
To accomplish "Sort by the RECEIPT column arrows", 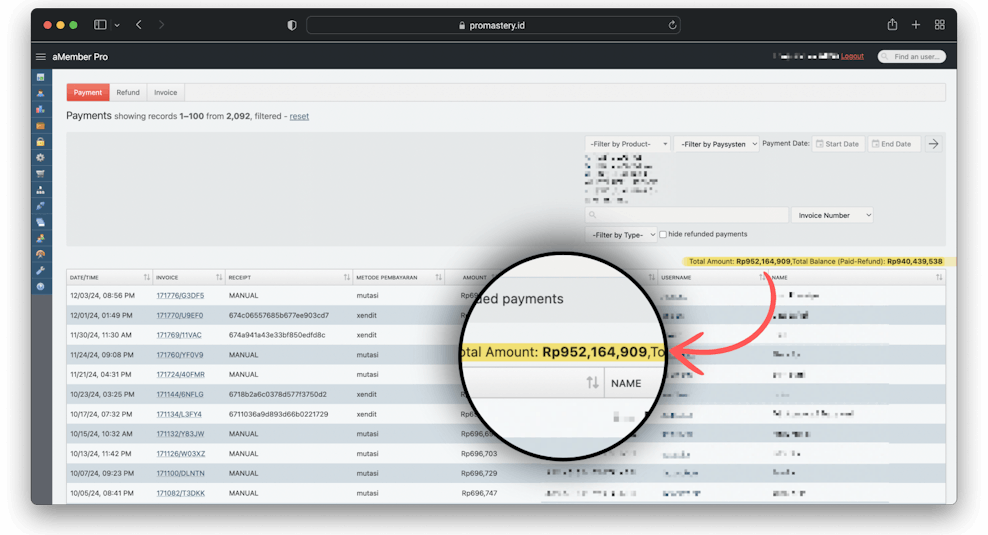I will (x=347, y=277).
